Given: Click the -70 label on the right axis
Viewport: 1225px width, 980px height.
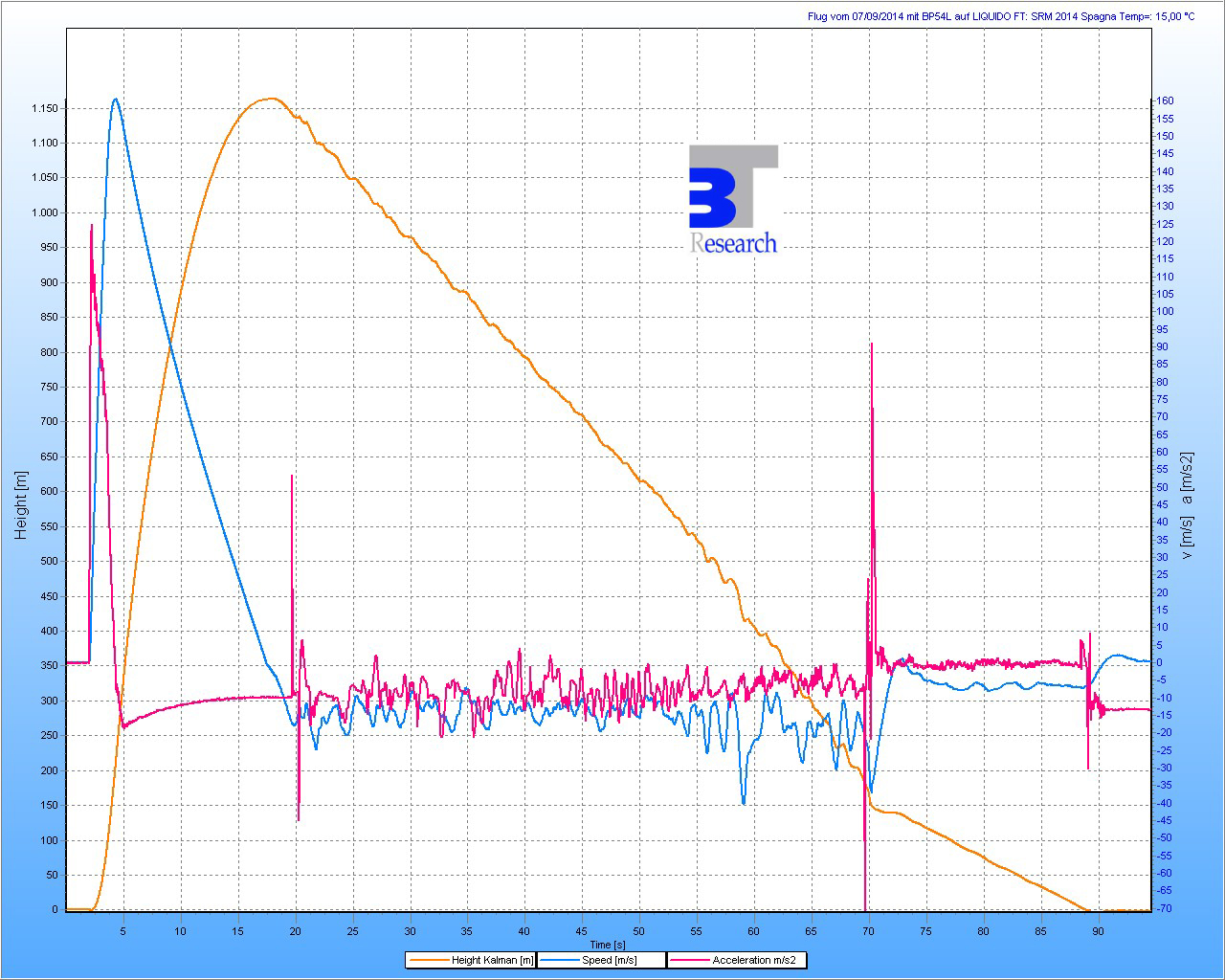Looking at the screenshot, I should click(1164, 908).
